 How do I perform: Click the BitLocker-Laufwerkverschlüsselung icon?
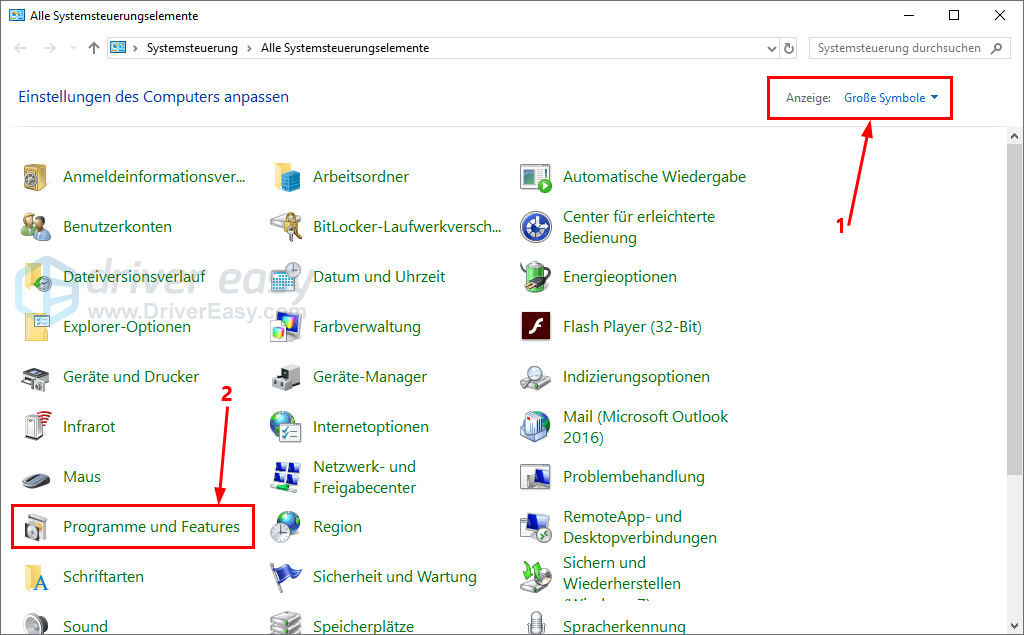click(286, 227)
